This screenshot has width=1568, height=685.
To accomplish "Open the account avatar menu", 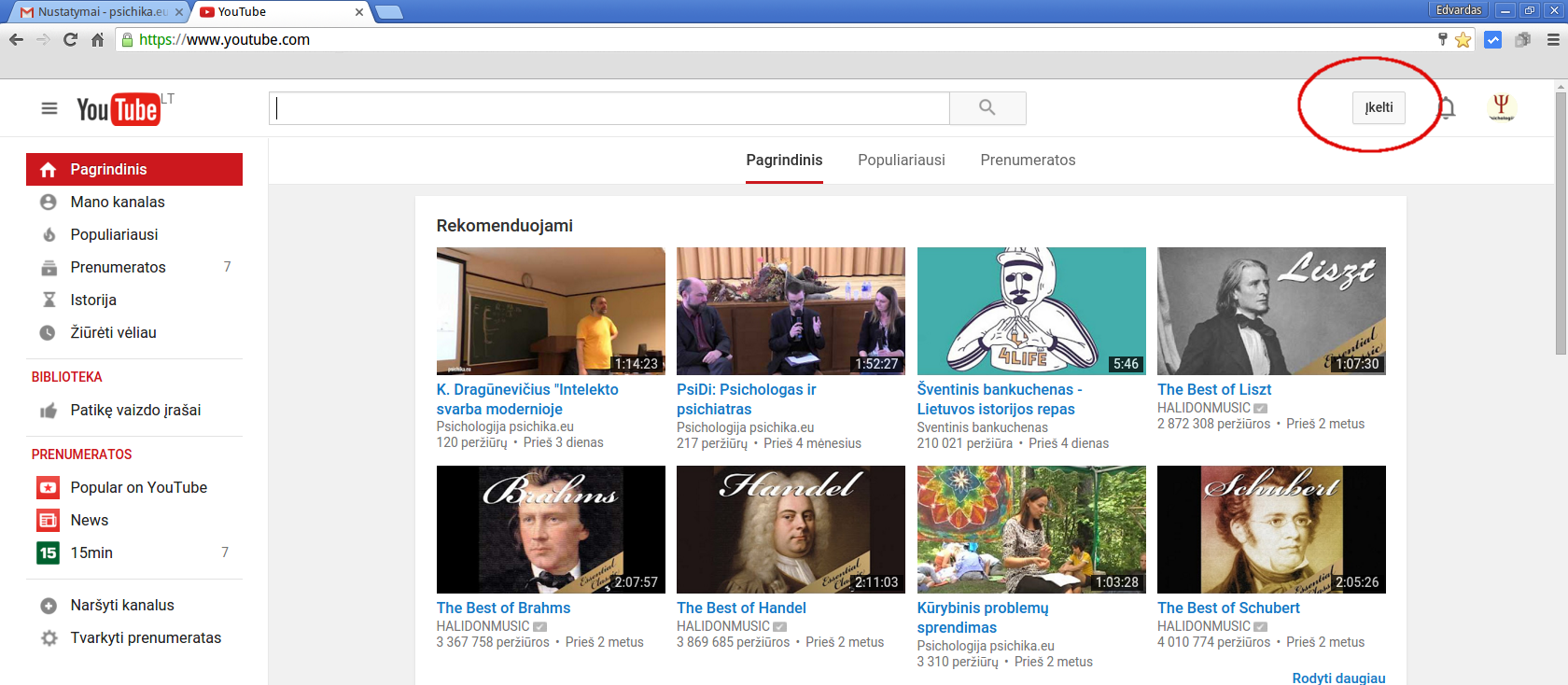I will point(1501,107).
